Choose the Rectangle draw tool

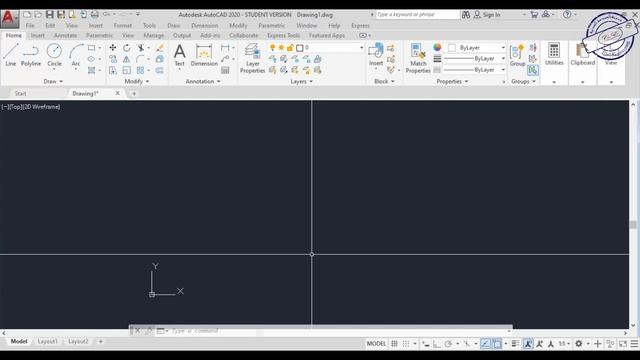[x=91, y=48]
